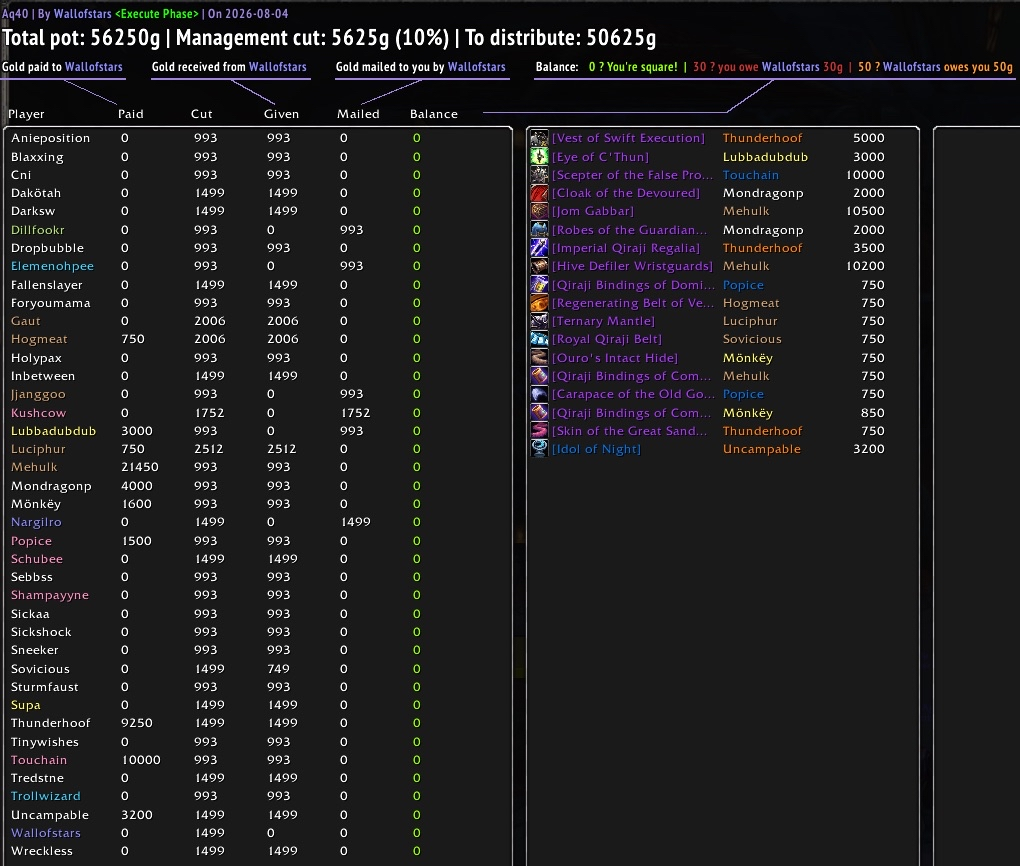Select Mehulk in the player list
This screenshot has width=1020, height=866.
[x=34, y=467]
